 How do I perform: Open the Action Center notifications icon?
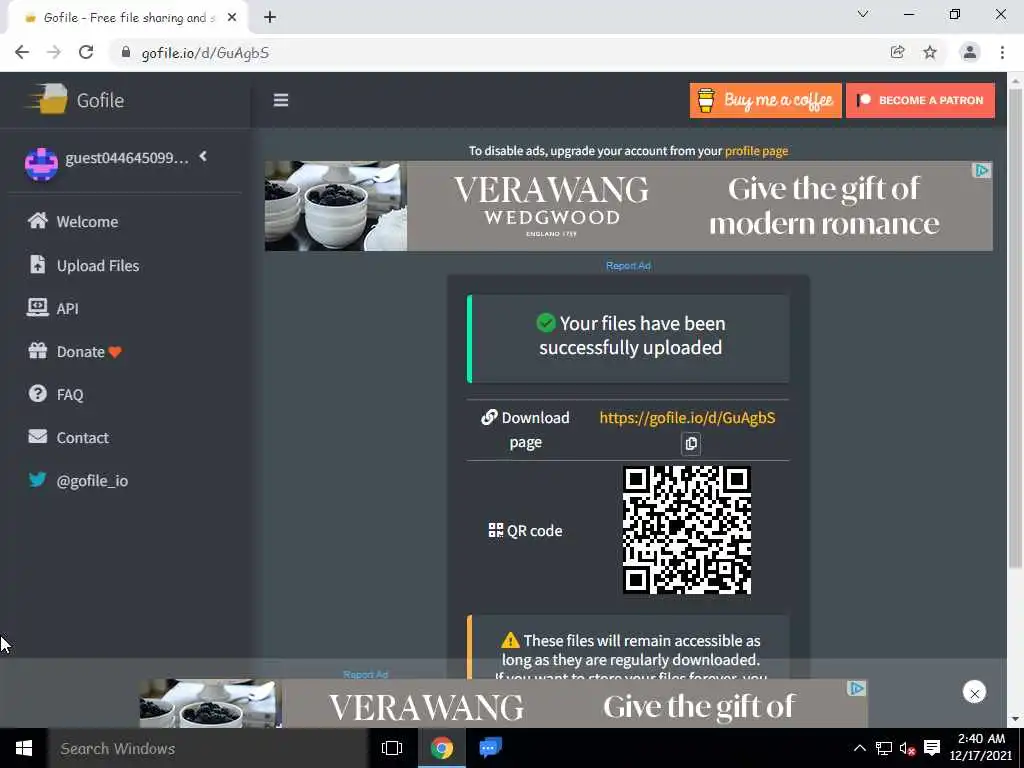click(932, 748)
